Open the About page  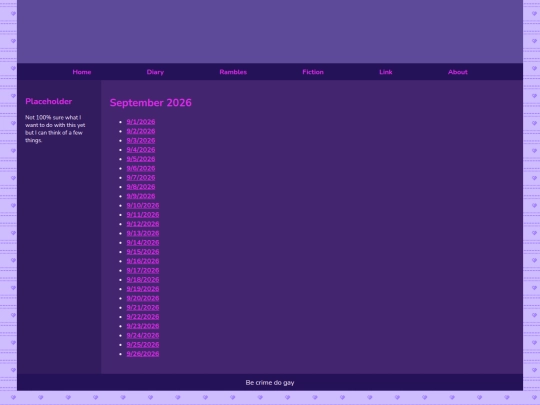pyautogui.click(x=457, y=72)
